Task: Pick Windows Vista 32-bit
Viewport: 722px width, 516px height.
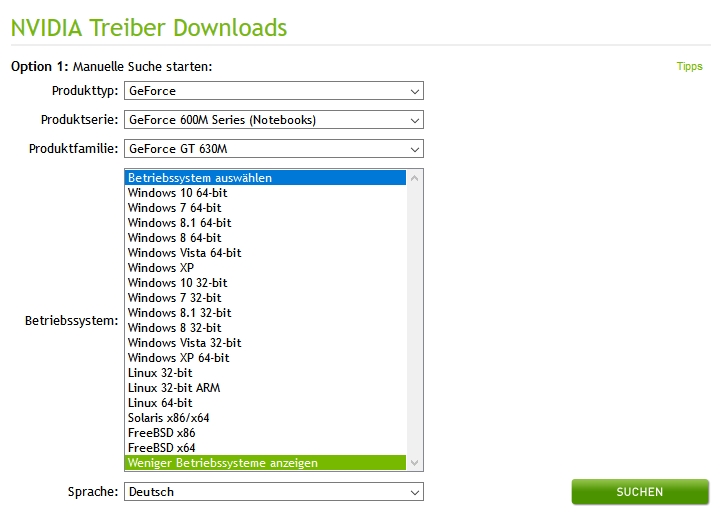Action: [265, 342]
